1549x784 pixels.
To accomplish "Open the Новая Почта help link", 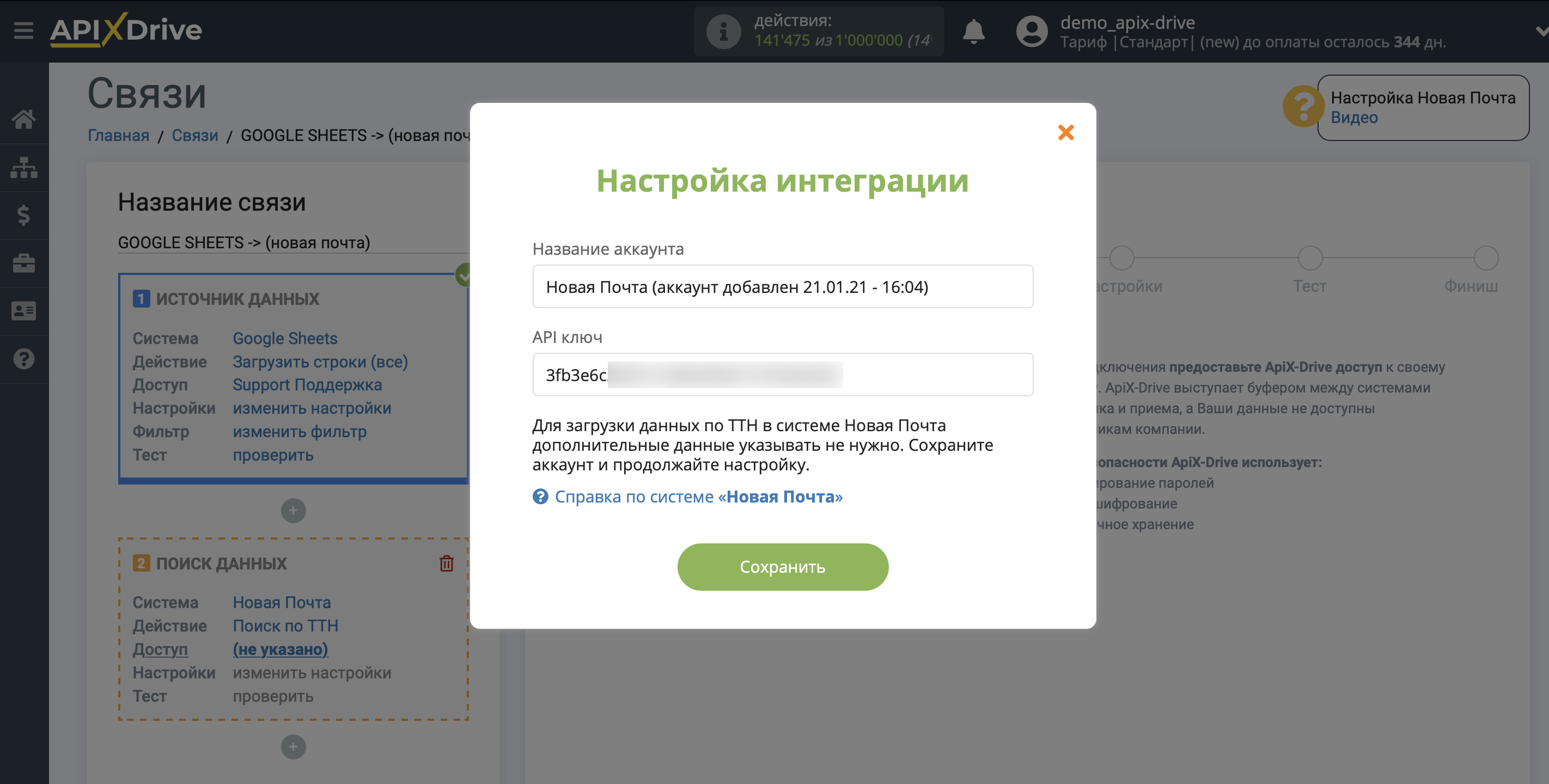I will [698, 497].
